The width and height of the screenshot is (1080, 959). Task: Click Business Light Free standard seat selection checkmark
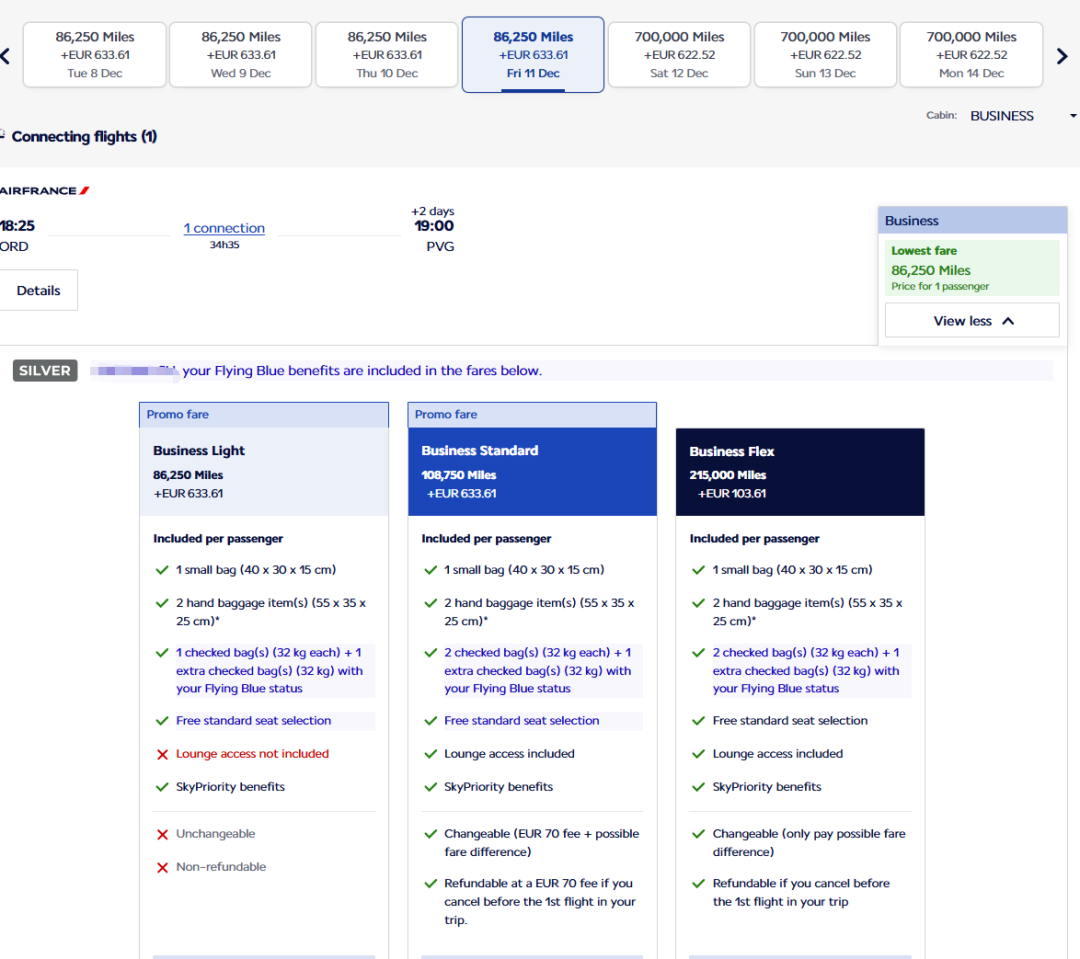(x=162, y=721)
